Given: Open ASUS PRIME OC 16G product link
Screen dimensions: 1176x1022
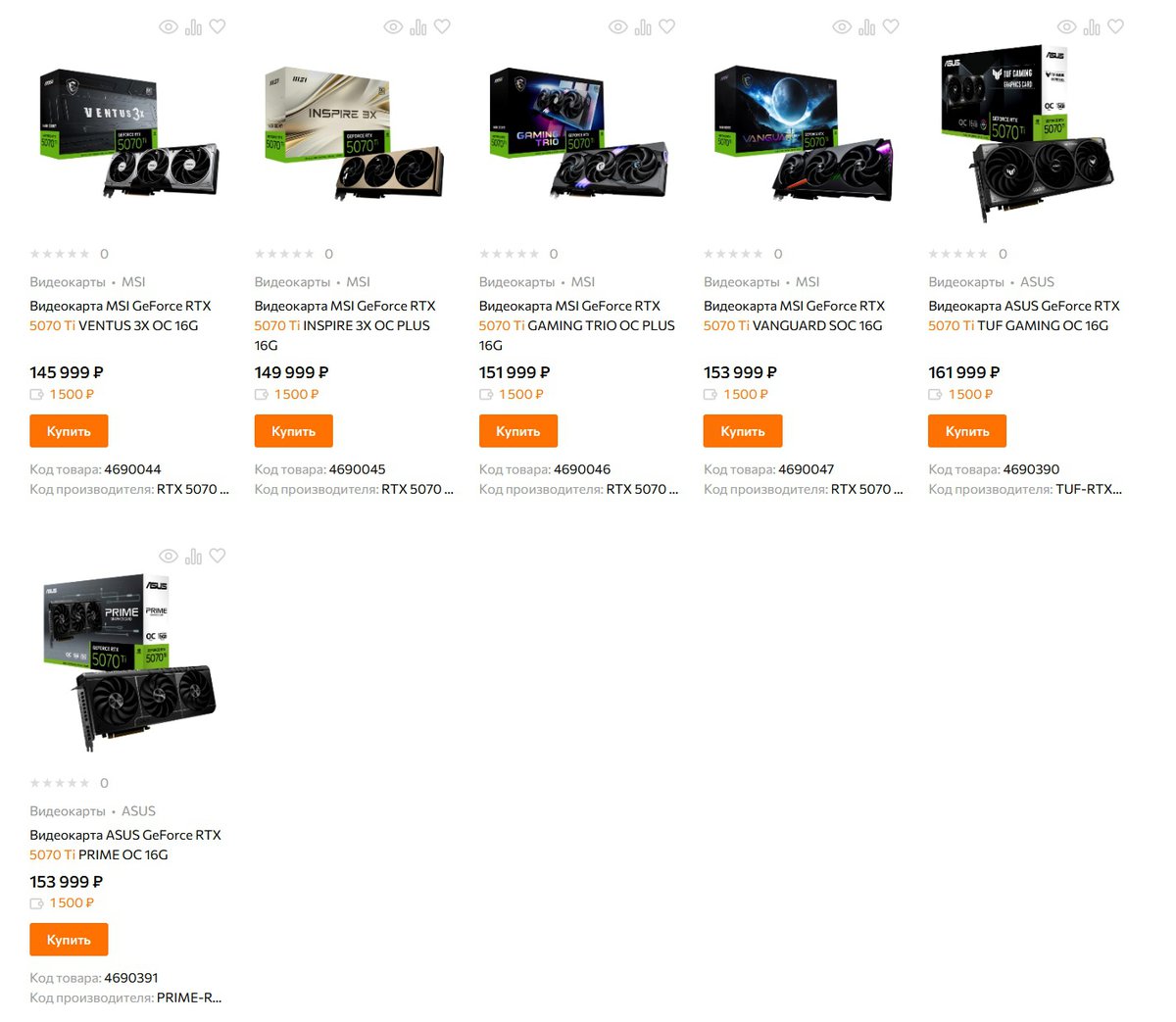Looking at the screenshot, I should 125,845.
